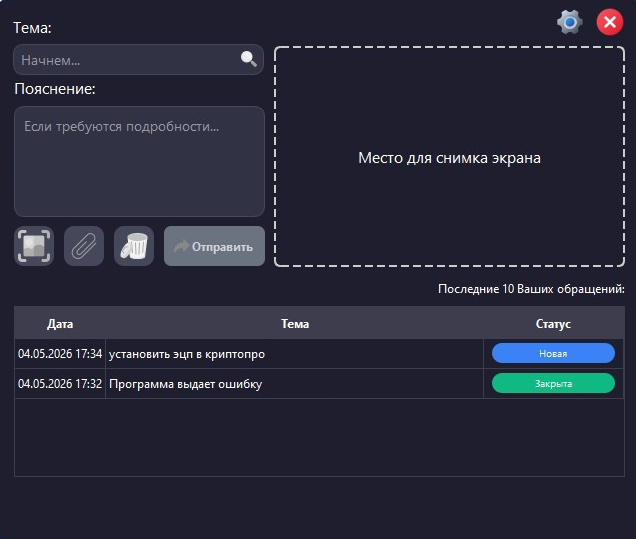Click the magnifier icon in the Тема field

coord(249,59)
